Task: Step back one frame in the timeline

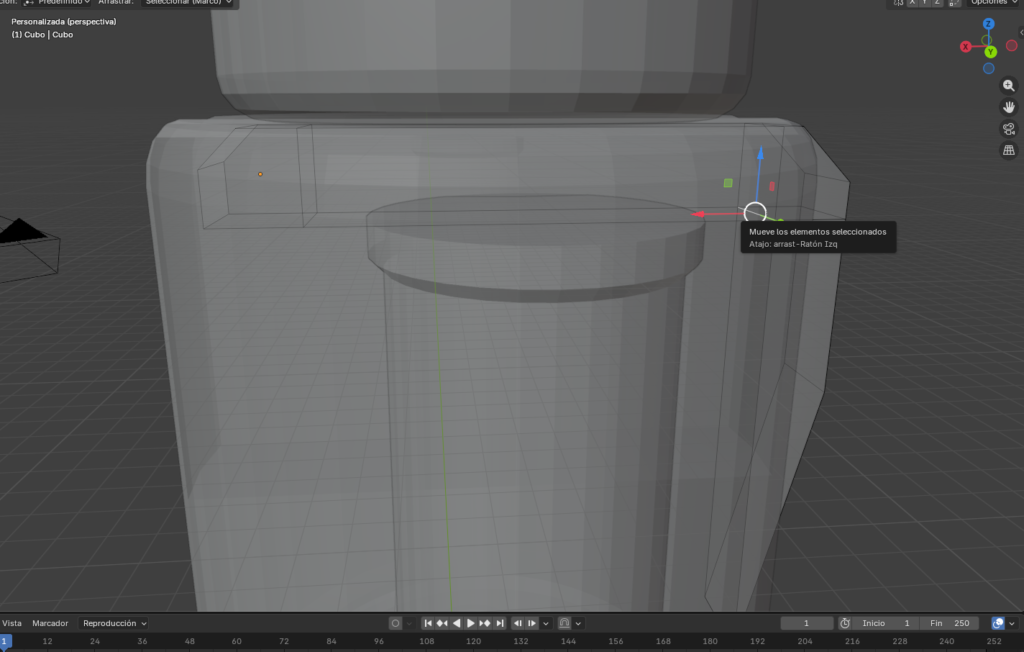Action: tap(517, 623)
